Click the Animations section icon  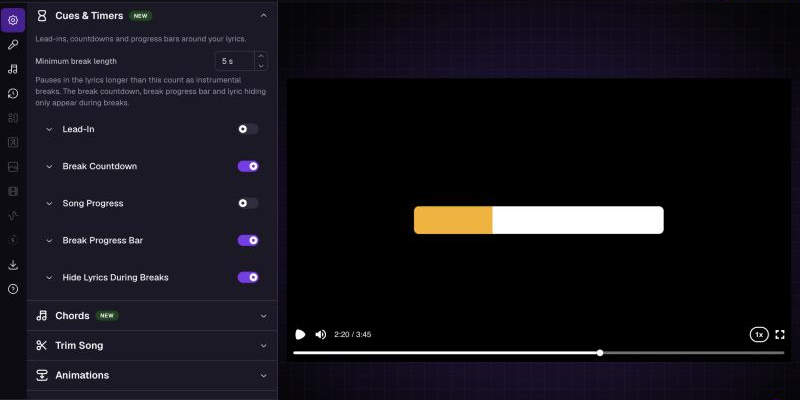pos(42,376)
